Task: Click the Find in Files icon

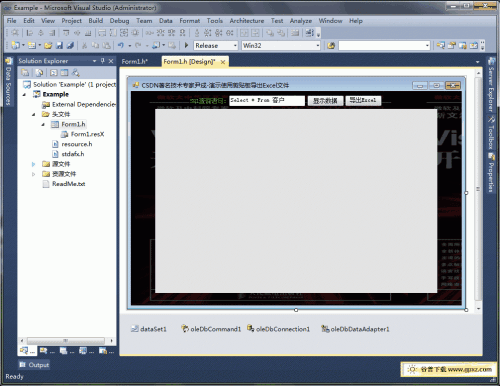Action: [x=331, y=45]
